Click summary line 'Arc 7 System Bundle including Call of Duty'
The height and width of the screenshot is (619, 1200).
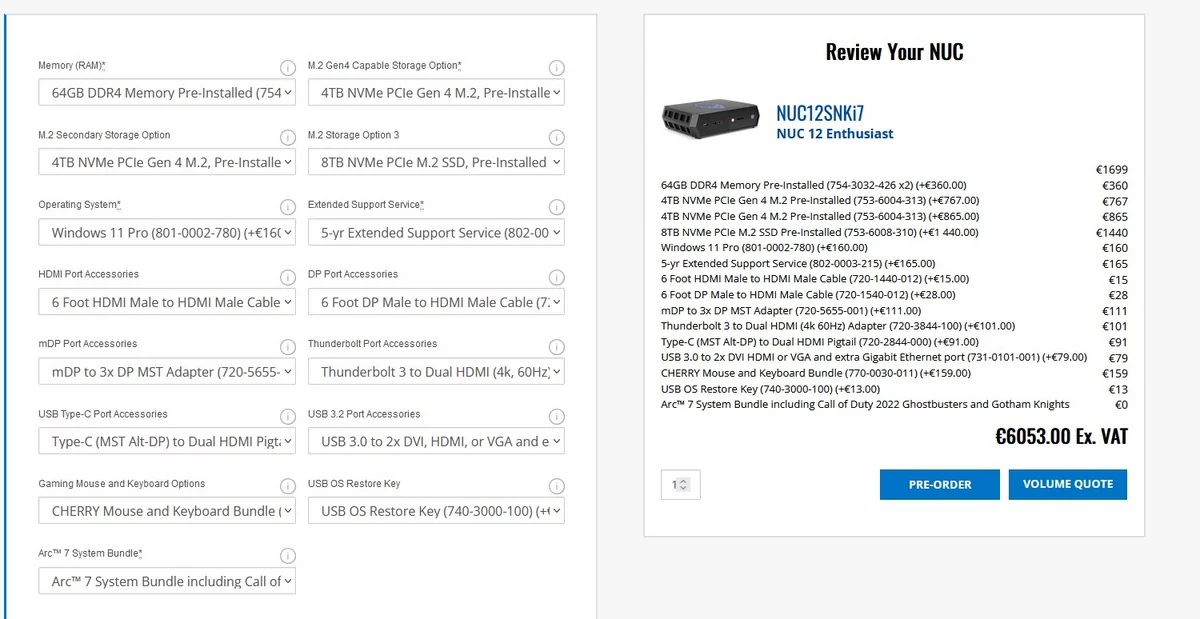(x=865, y=404)
